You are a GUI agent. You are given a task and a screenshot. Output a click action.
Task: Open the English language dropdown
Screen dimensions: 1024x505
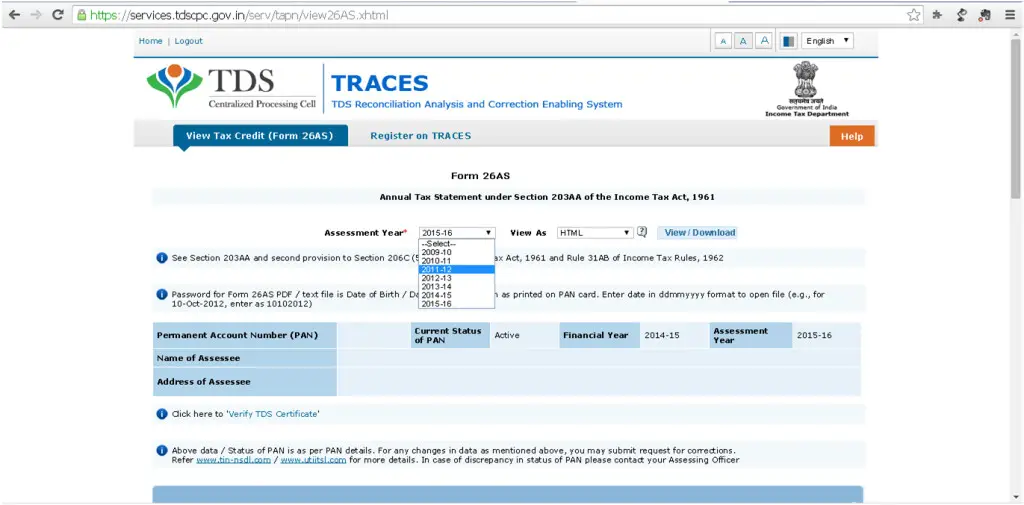(827, 41)
